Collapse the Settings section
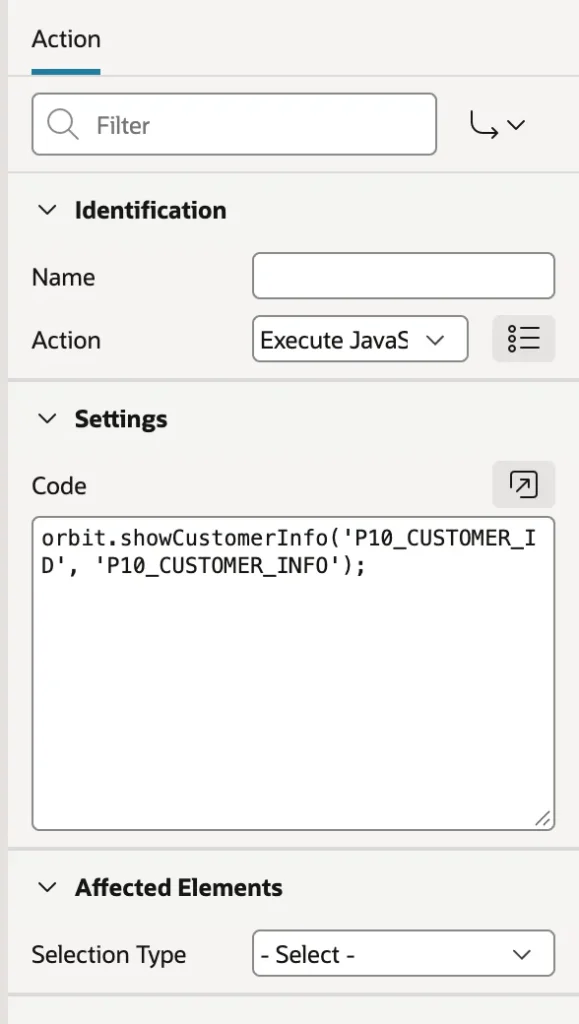579x1024 pixels. tap(48, 419)
